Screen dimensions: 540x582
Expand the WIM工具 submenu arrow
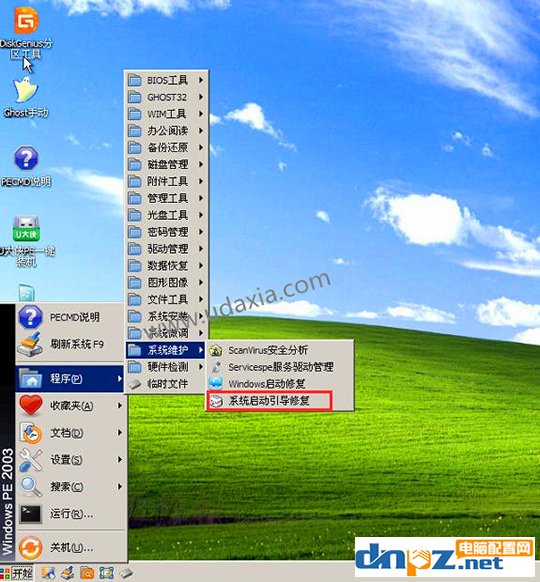click(x=201, y=114)
